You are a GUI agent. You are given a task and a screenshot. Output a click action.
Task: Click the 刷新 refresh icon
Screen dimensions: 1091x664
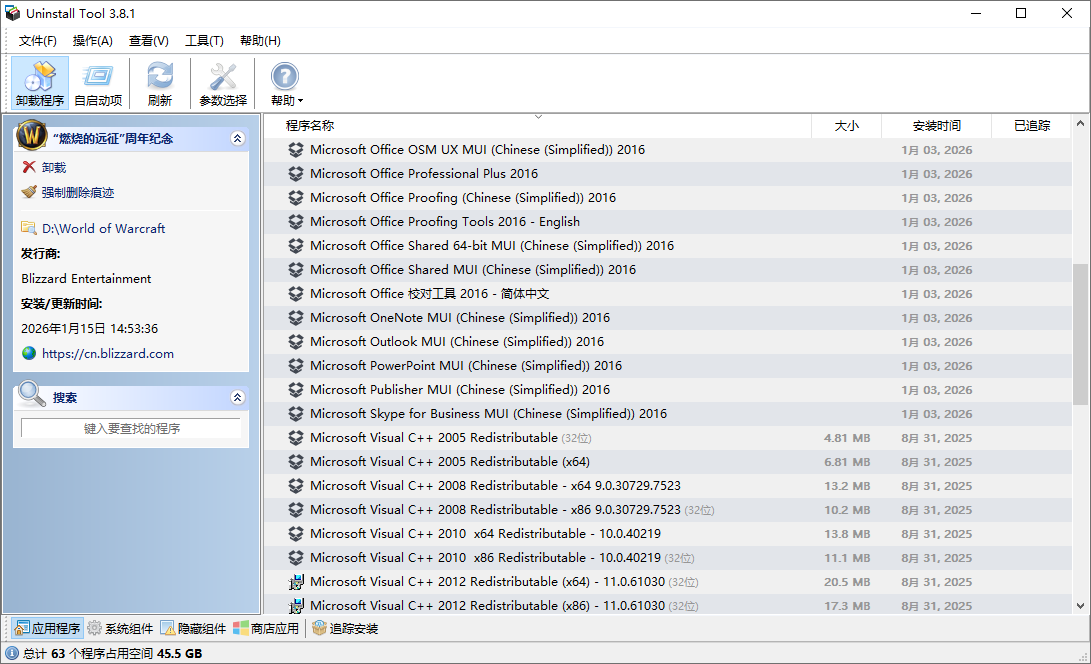point(159,75)
